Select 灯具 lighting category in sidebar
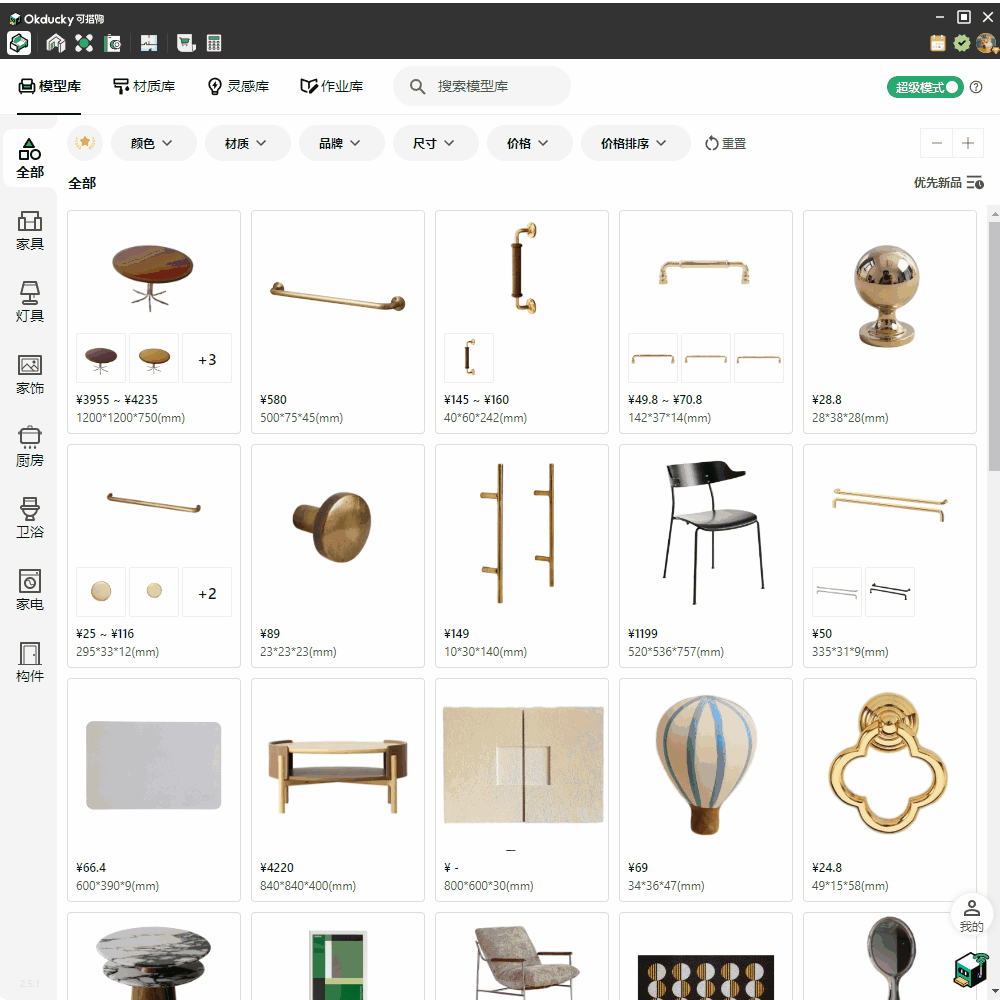This screenshot has height=1000, width=1000. (30, 301)
